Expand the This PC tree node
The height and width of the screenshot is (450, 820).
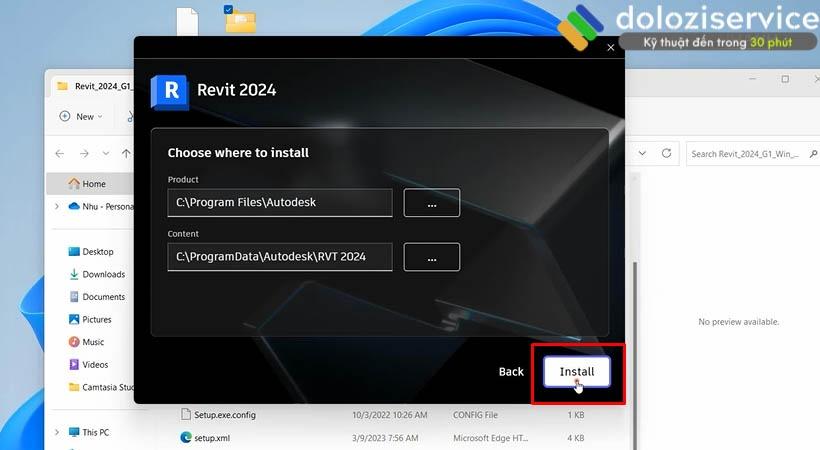click(x=56, y=432)
